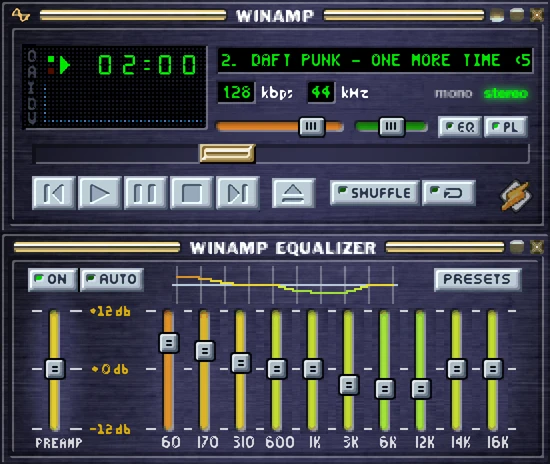Viewport: 550px width, 464px height.
Task: Click the 128 kbps bitrate display
Action: tap(237, 93)
